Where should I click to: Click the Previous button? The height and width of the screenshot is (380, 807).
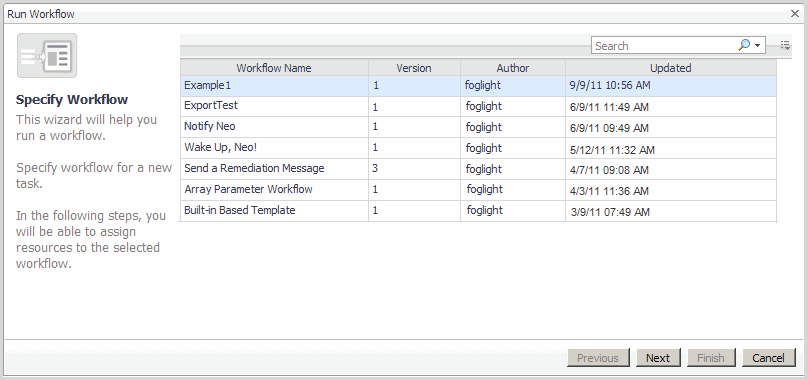coord(598,357)
